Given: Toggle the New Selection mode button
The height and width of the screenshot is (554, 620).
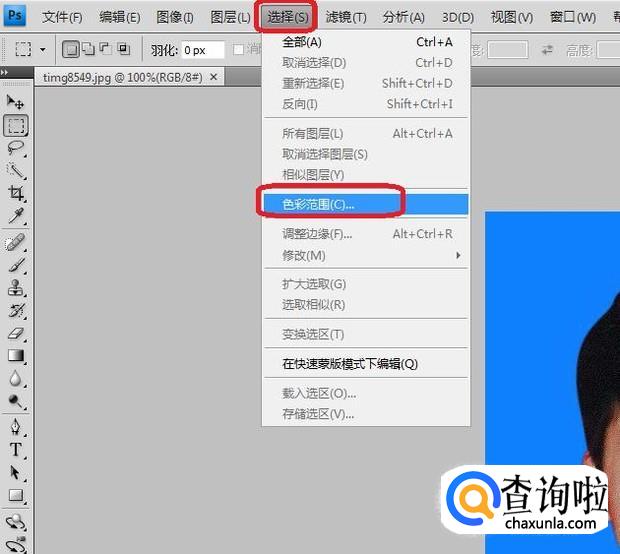Looking at the screenshot, I should [x=72, y=49].
